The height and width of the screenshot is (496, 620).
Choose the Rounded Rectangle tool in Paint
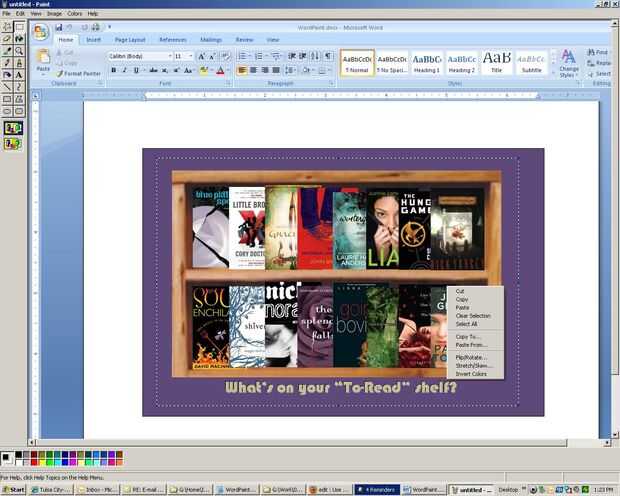pos(19,111)
